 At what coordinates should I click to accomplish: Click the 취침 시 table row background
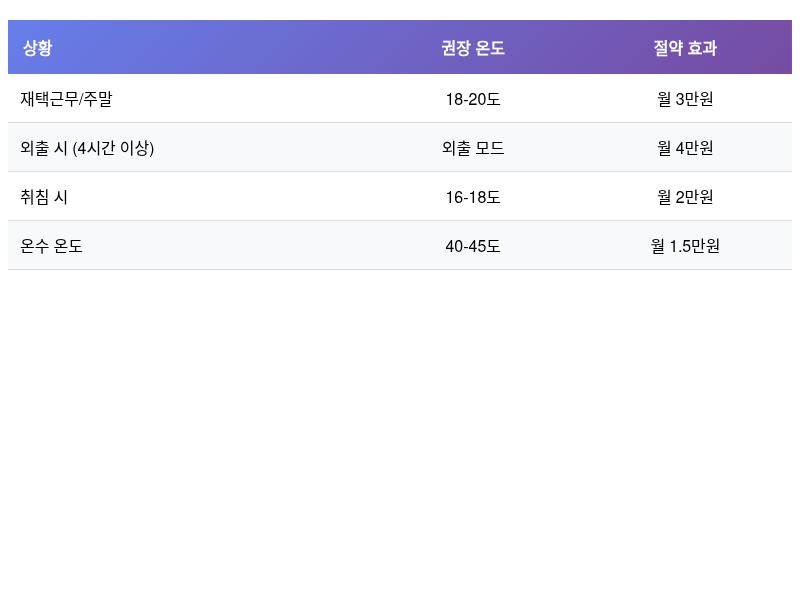pyautogui.click(x=300, y=196)
